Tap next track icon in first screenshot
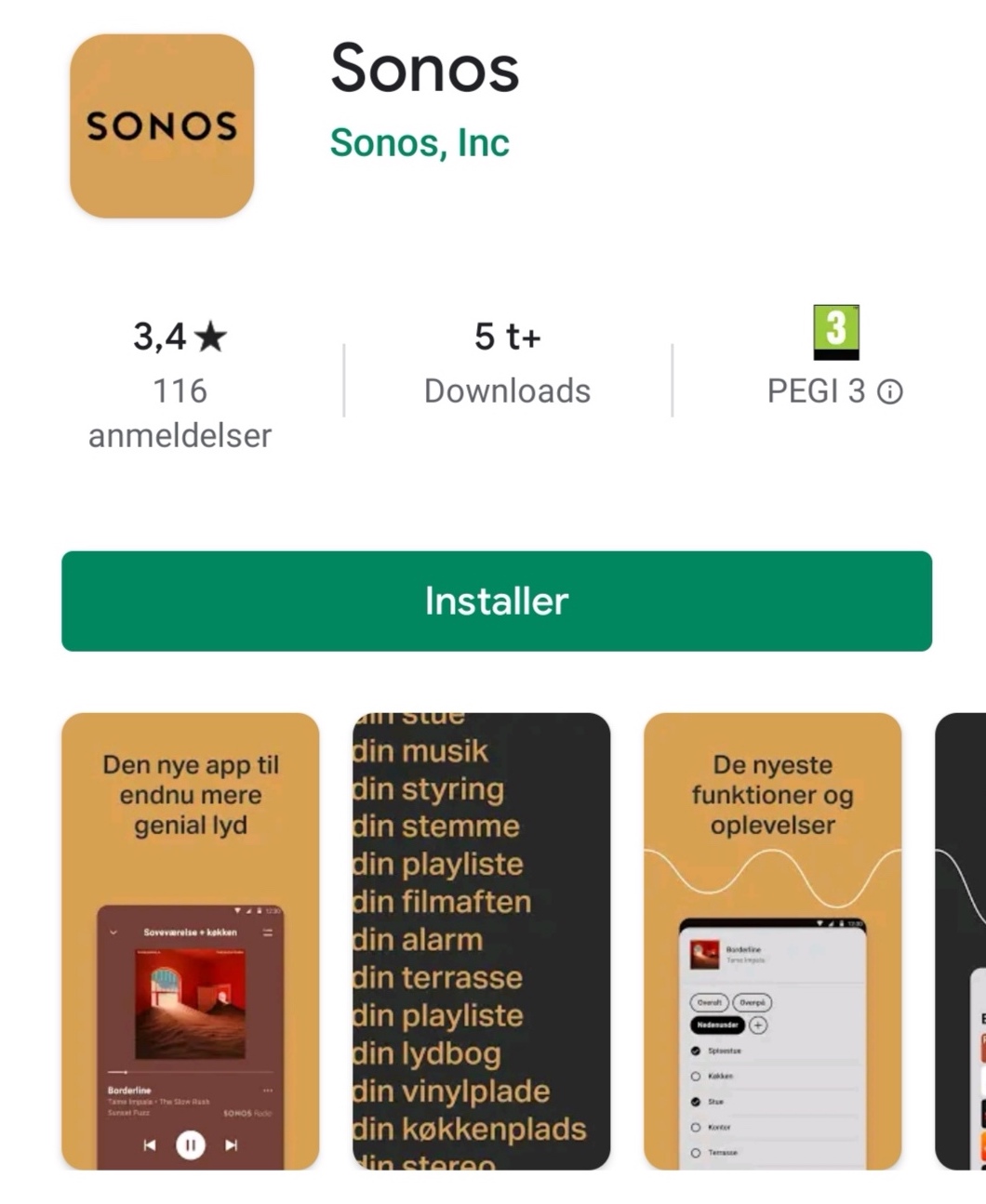The height and width of the screenshot is (1204, 986). 232,1144
